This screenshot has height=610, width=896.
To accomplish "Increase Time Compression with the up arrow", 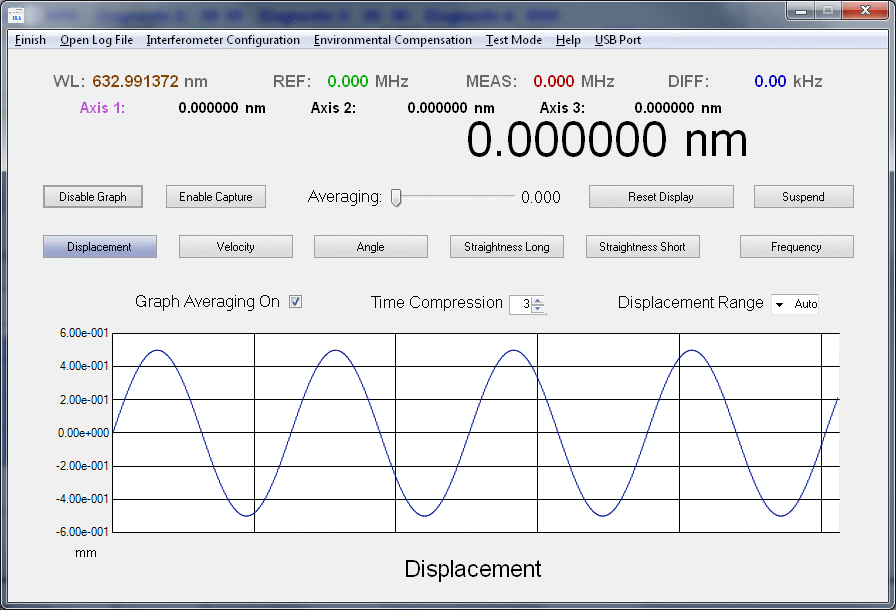I will pyautogui.click(x=538, y=300).
